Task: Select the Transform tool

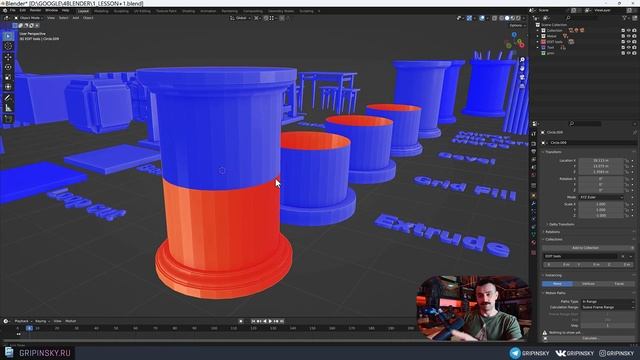Action: tap(8, 87)
